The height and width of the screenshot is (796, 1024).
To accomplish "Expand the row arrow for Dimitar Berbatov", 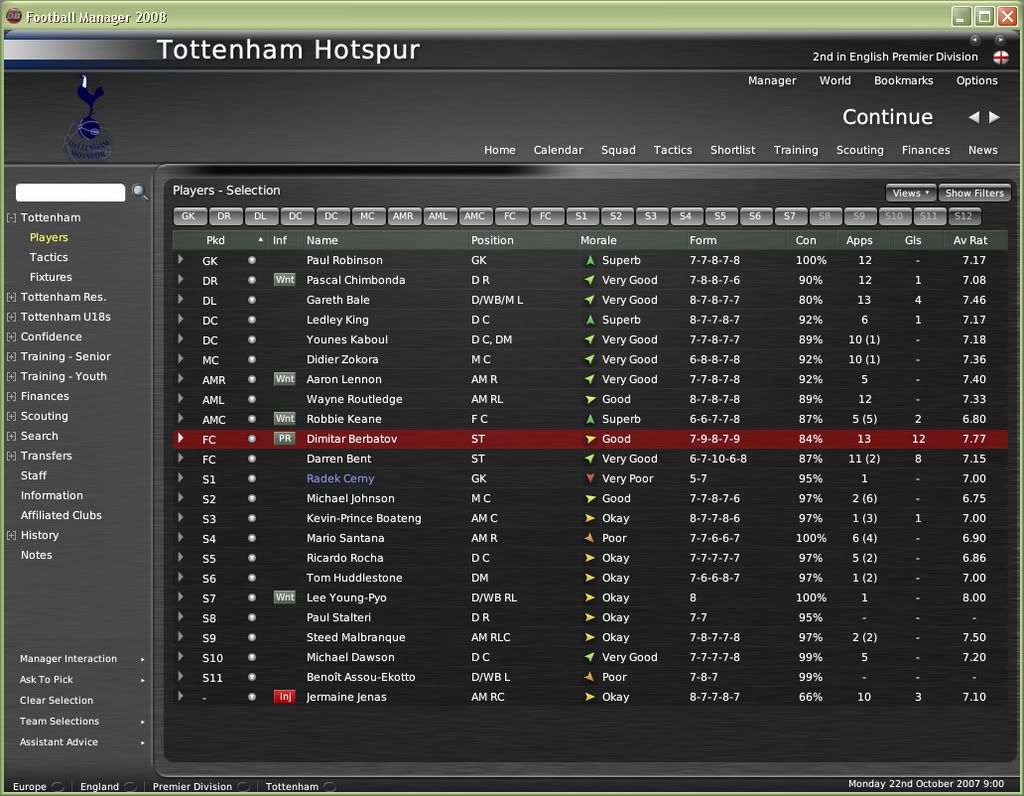I will pyautogui.click(x=181, y=438).
